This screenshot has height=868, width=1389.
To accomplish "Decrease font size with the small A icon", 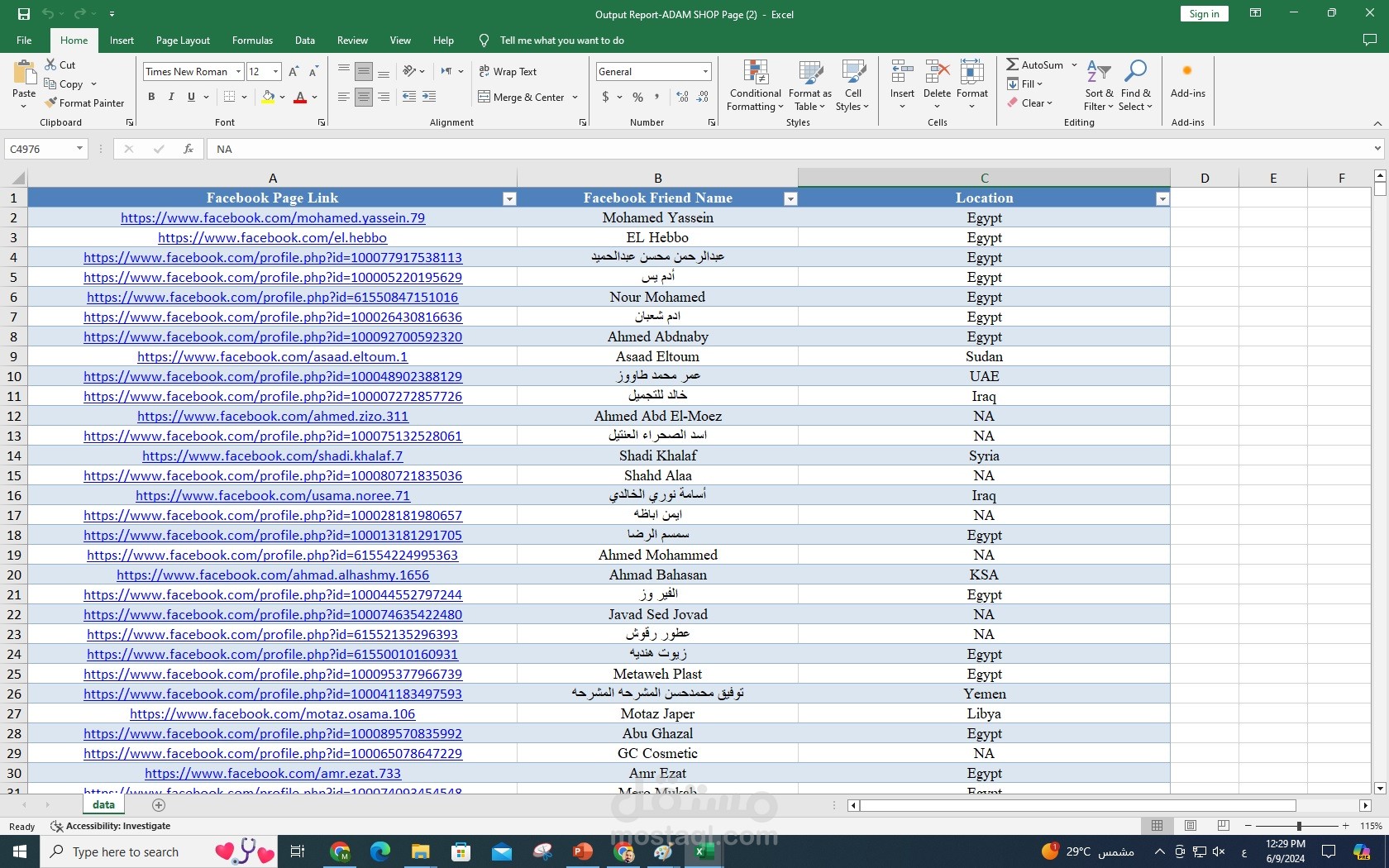I will pos(313,72).
